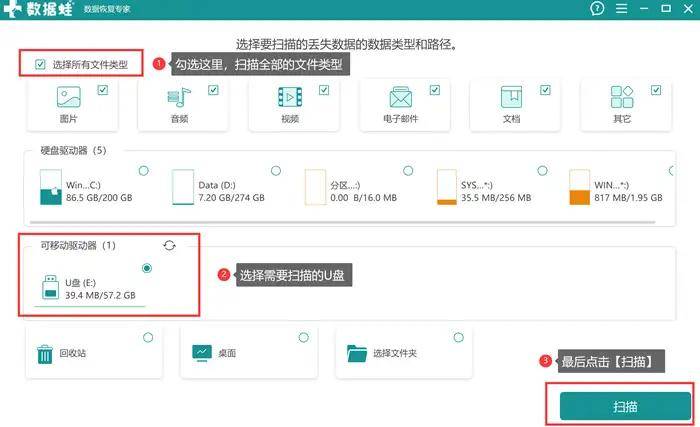
Task: Click the 选择文件夹 label text
Action: tap(395, 353)
